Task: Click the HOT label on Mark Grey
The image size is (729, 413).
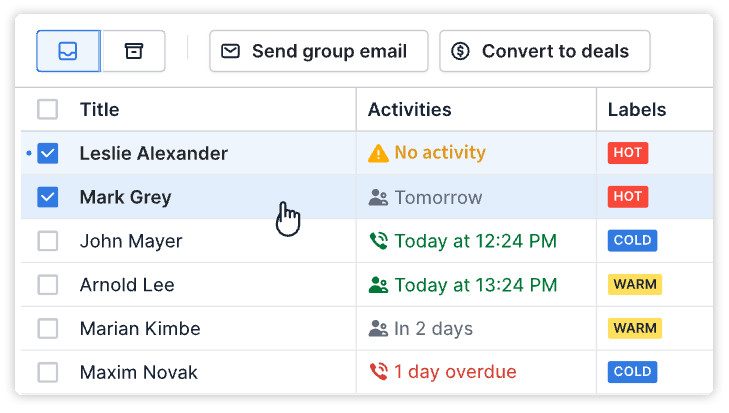Action: [x=628, y=197]
